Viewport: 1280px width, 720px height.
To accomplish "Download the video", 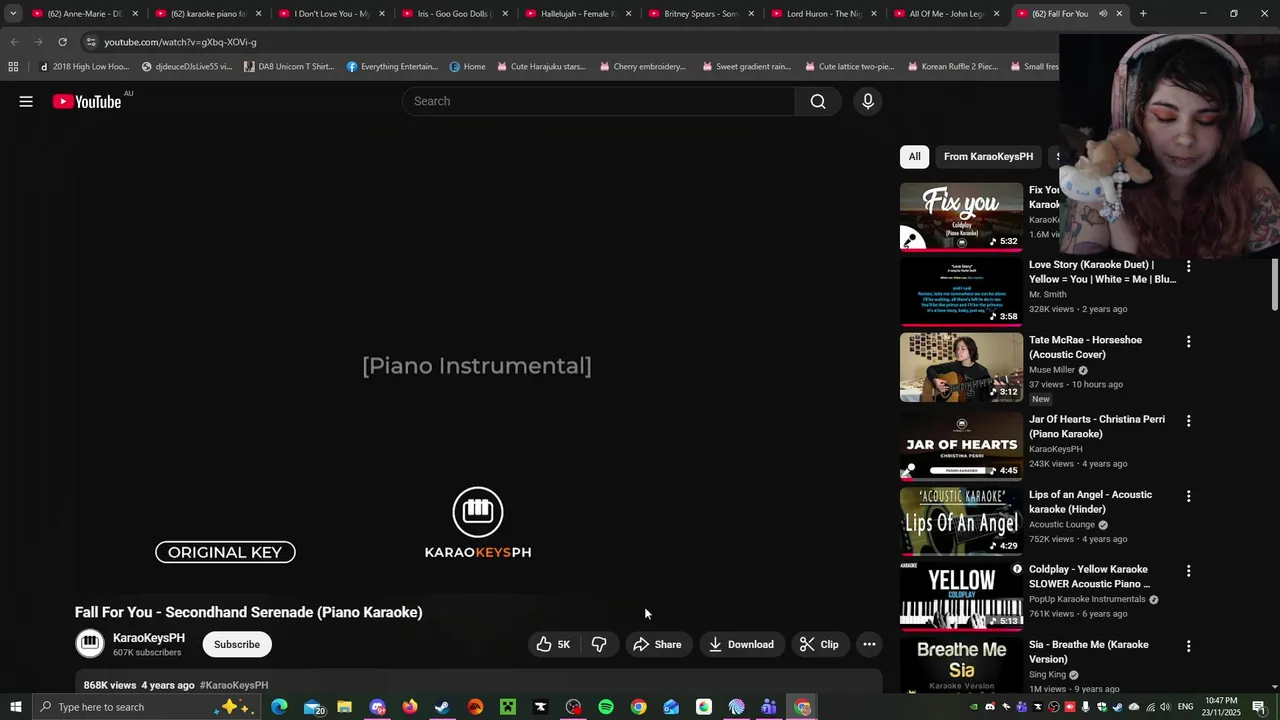I will point(741,644).
